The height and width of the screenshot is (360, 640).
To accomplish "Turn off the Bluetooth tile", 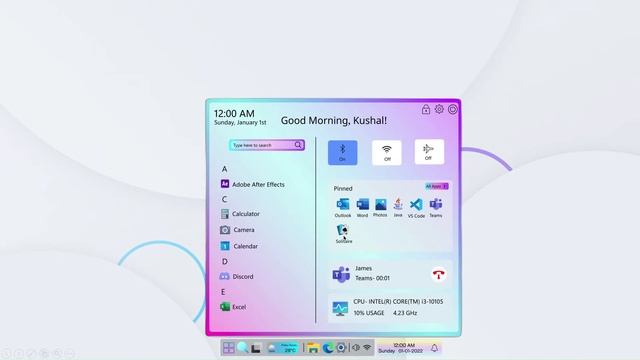I will [x=342, y=153].
